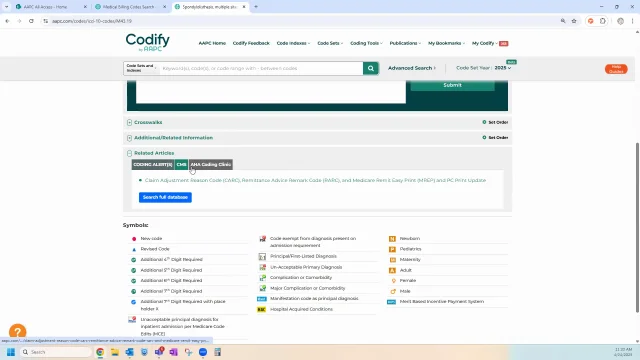Image resolution: width=640 pixels, height=360 pixels.
Task: Open the browser extensions puzzle icon
Action: [x=602, y=21]
